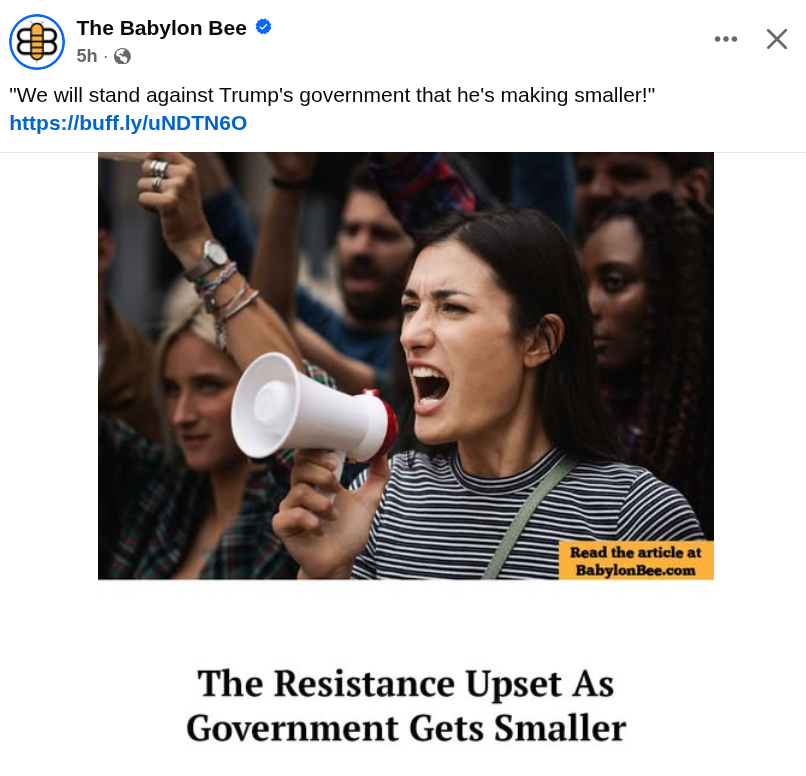Image resolution: width=806 pixels, height=776 pixels.
Task: Click the headline line The Resistance Upset As
Action: click(406, 685)
